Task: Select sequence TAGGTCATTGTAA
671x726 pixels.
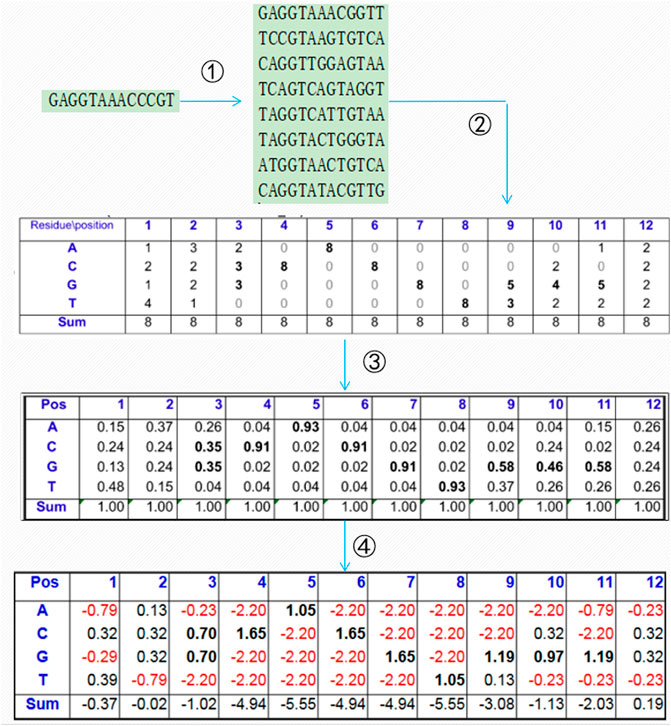Action: (x=321, y=114)
